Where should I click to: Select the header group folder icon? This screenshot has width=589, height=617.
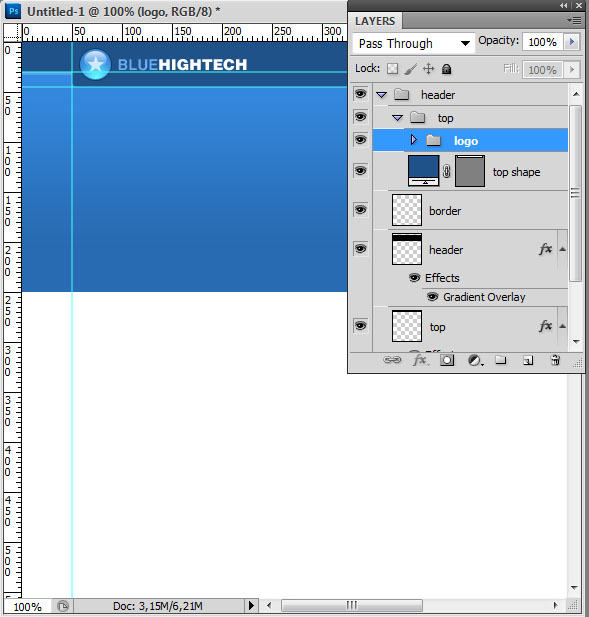point(402,94)
